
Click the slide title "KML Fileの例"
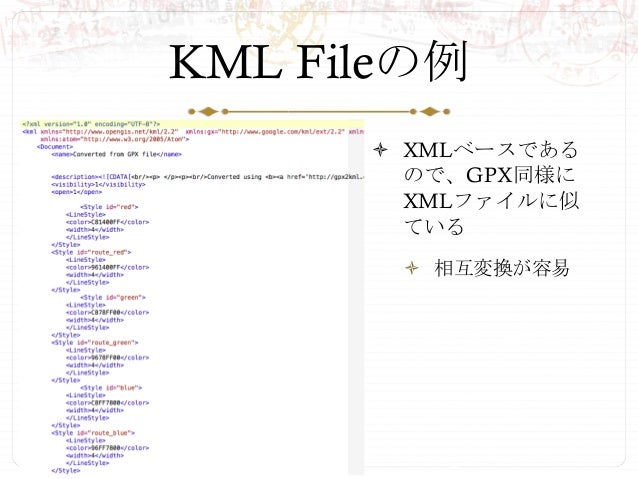(x=319, y=62)
